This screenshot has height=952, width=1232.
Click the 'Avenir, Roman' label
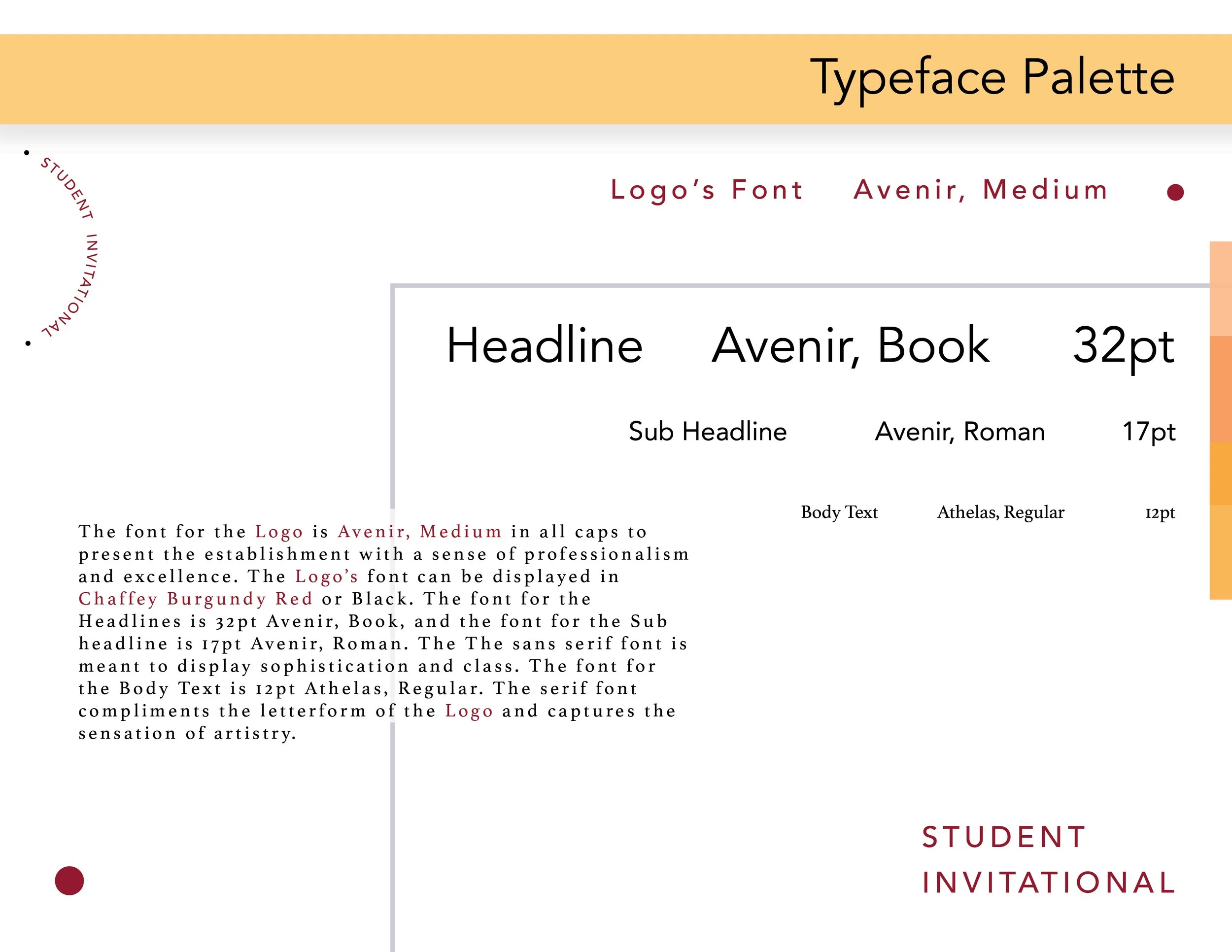tap(959, 432)
